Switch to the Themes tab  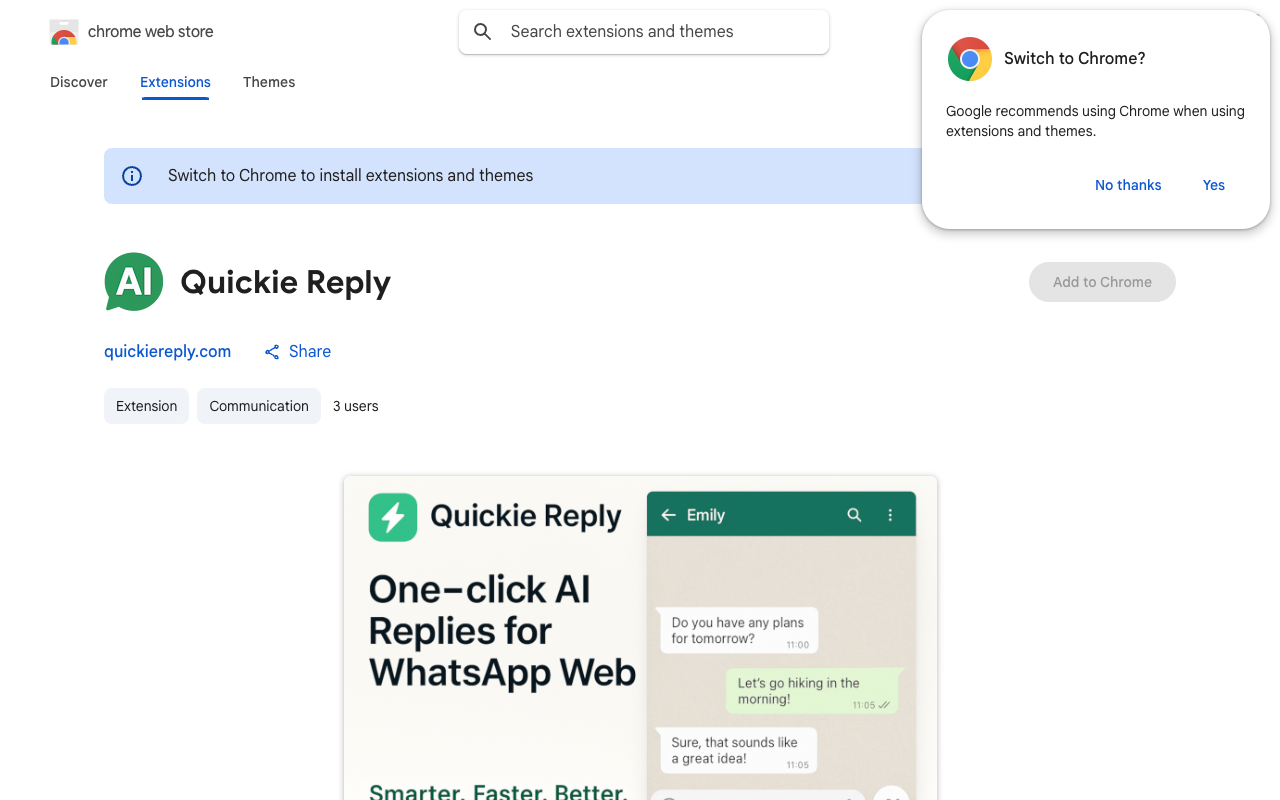[x=268, y=82]
